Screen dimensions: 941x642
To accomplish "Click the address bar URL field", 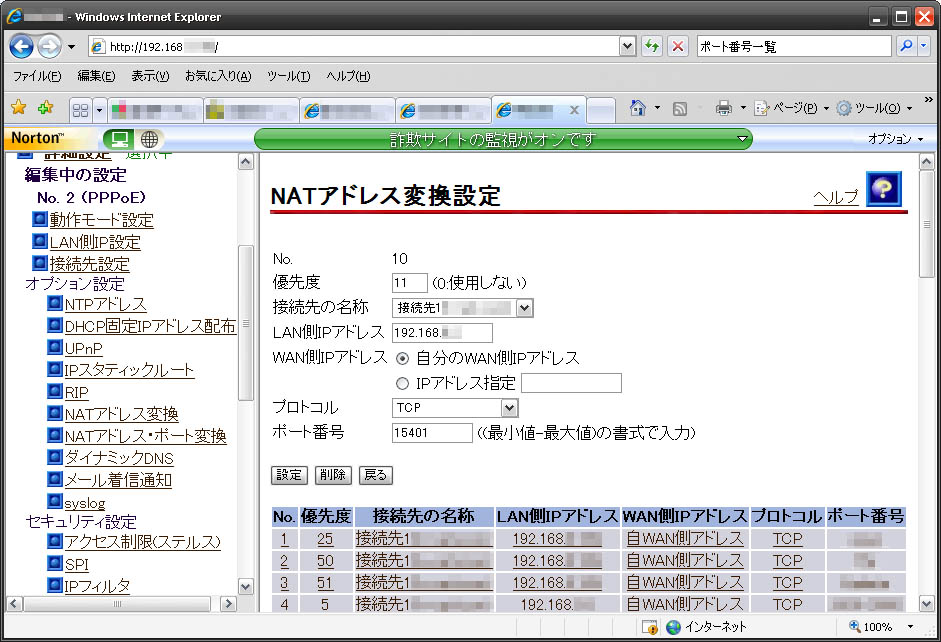I will click(354, 46).
